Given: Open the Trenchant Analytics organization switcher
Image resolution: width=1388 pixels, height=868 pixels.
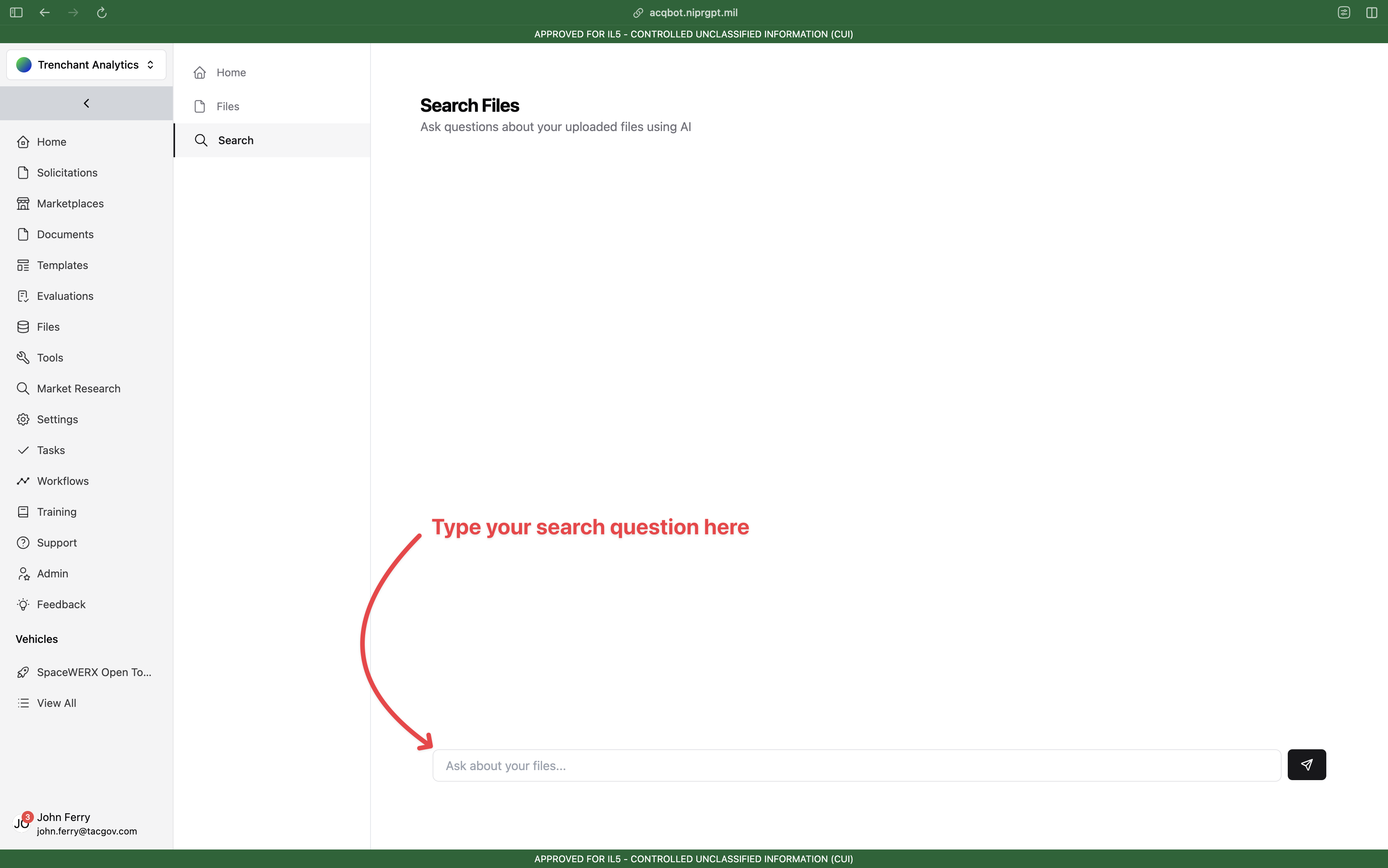Looking at the screenshot, I should click(x=86, y=64).
